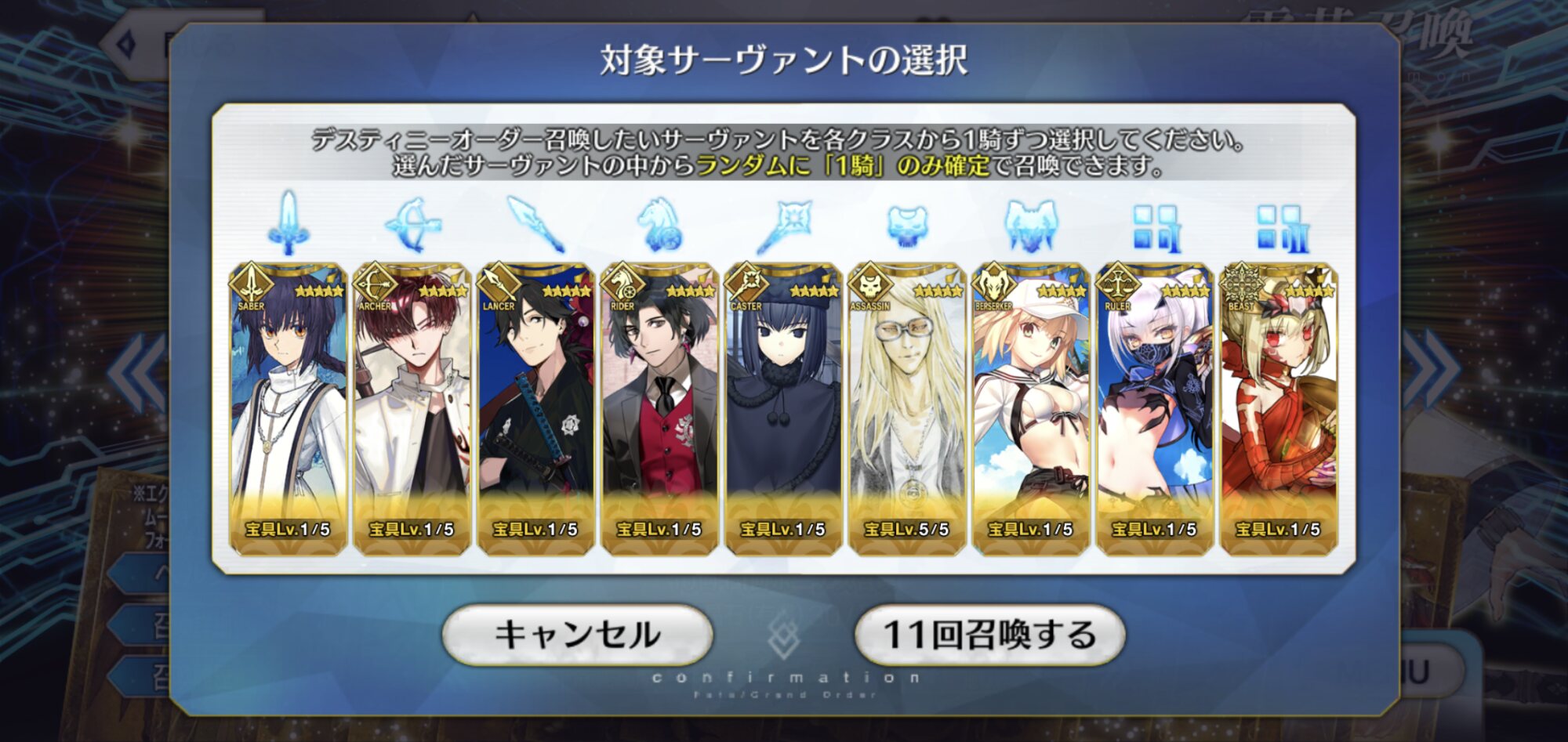Screen dimensions: 1568x742
Task: Choose the LANCER servant card
Action: (x=535, y=410)
